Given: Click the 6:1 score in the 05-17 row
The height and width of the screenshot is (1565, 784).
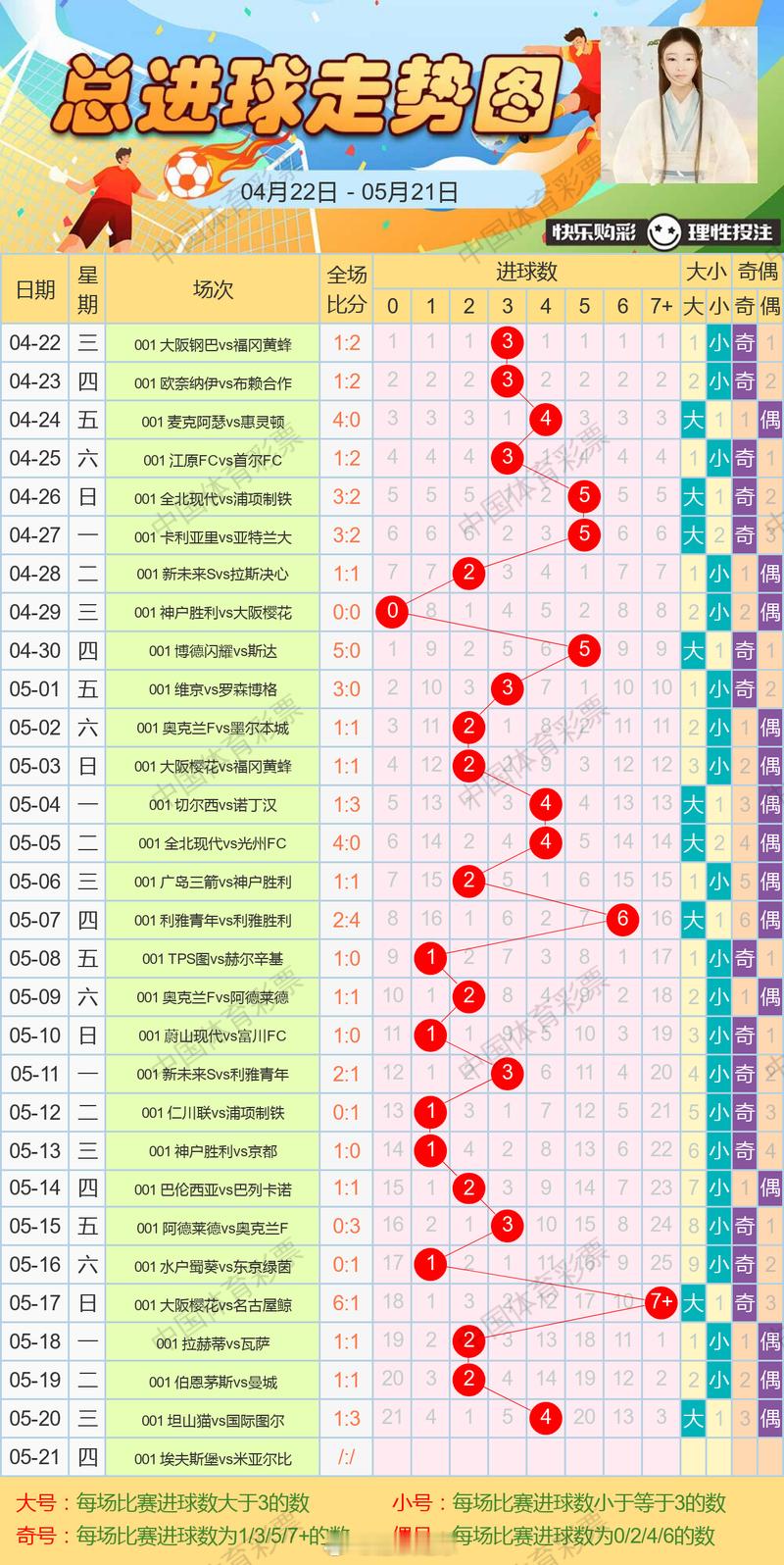Looking at the screenshot, I should [x=346, y=1304].
